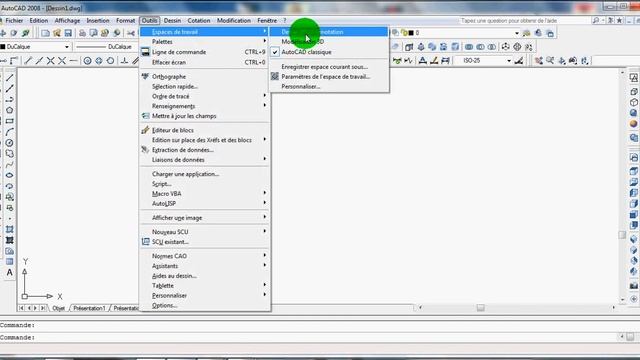
Task: Select the Arc draw tool
Action: [x=9, y=132]
